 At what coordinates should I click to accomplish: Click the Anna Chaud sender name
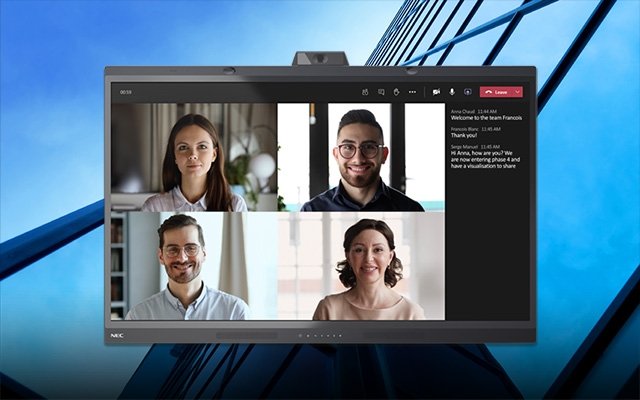[x=463, y=111]
